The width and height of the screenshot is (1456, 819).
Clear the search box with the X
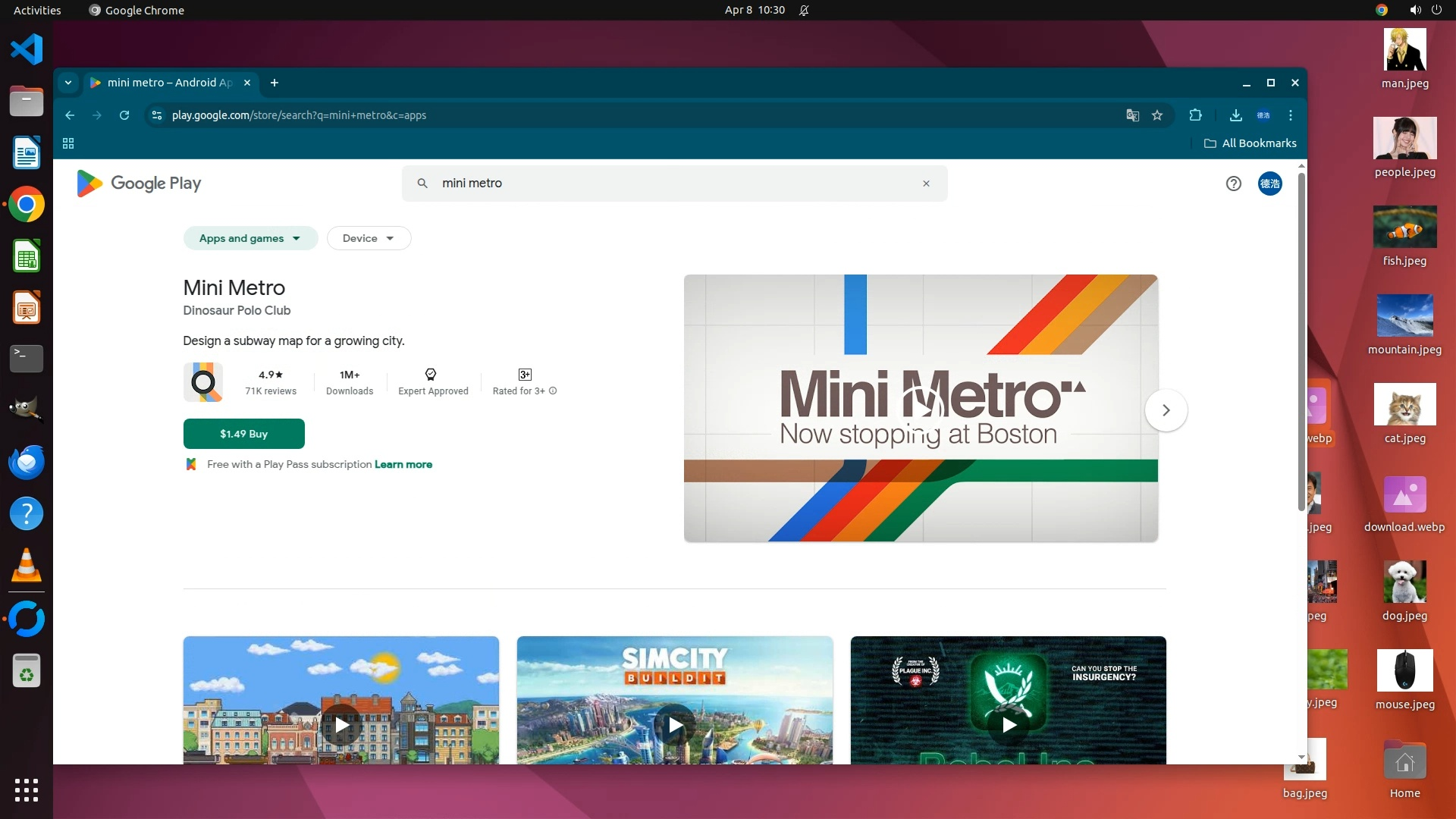(926, 184)
